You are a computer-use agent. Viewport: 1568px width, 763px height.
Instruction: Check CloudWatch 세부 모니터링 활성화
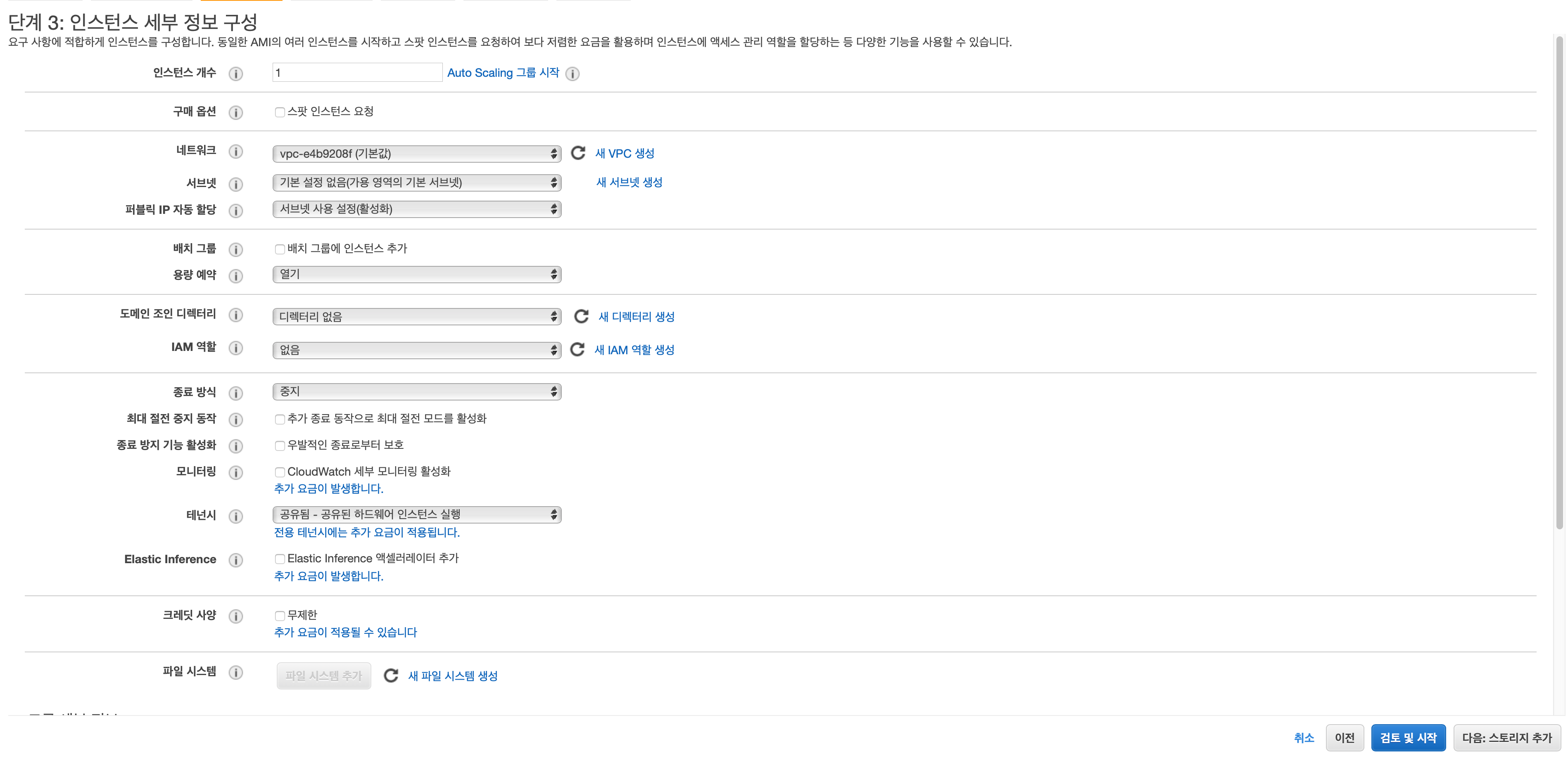[280, 472]
